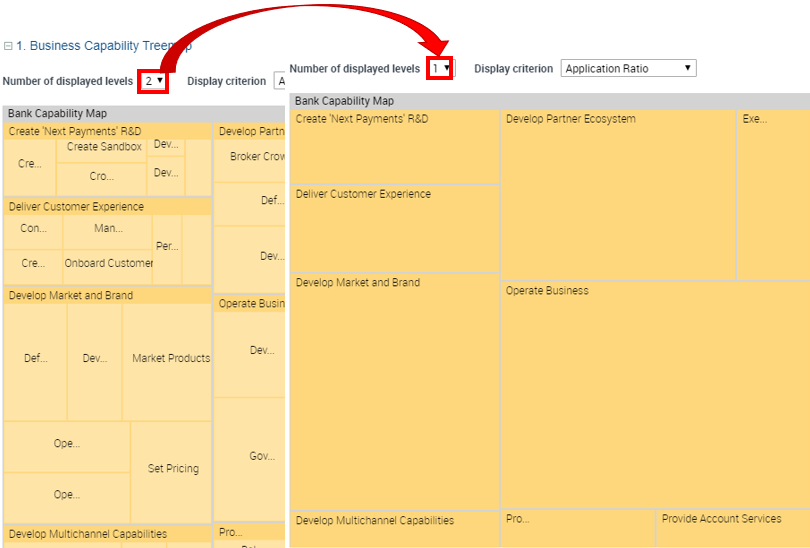Select the Operate Business tile in right treemap
The height and width of the screenshot is (548, 810).
tap(654, 394)
